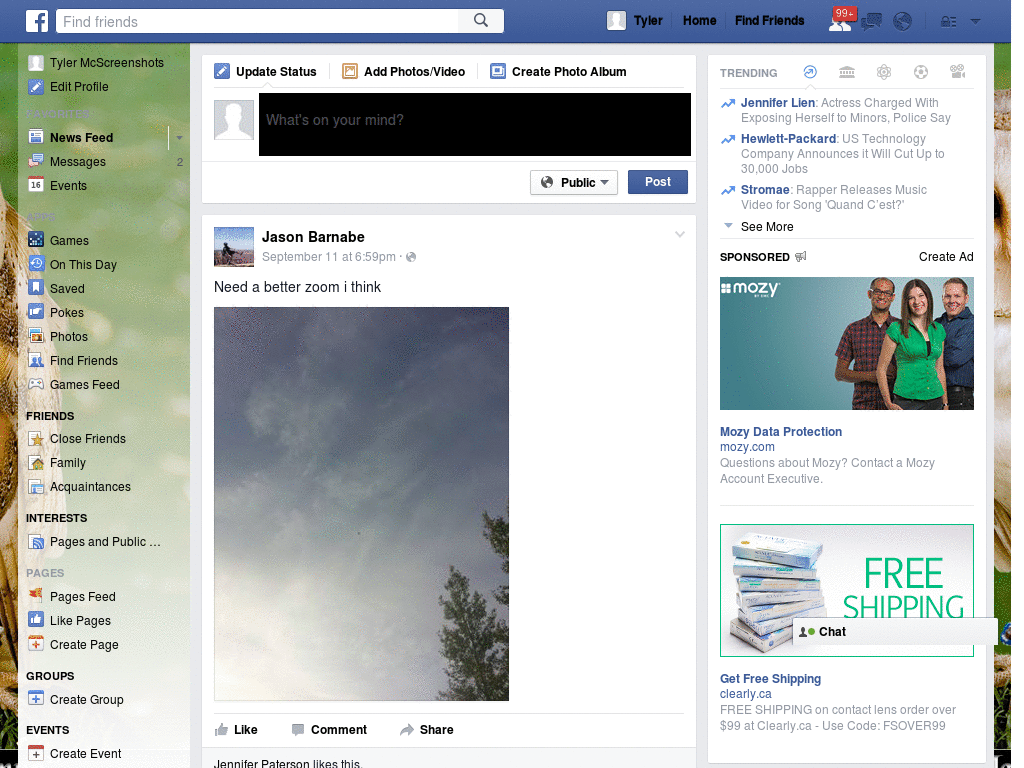Click the Close Friends star icon

36,438
